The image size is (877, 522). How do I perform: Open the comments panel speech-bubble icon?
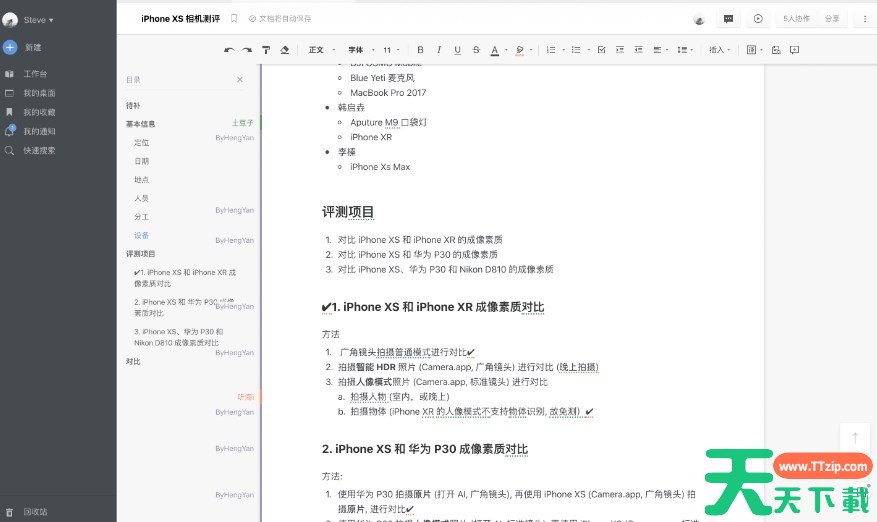pos(728,19)
